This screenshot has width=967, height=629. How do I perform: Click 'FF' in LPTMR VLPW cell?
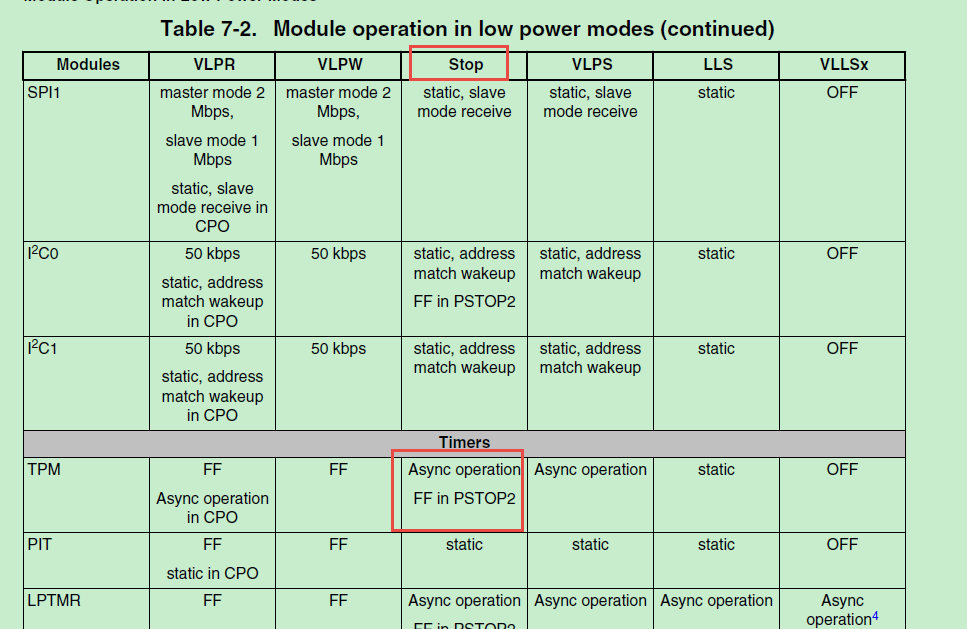[338, 601]
